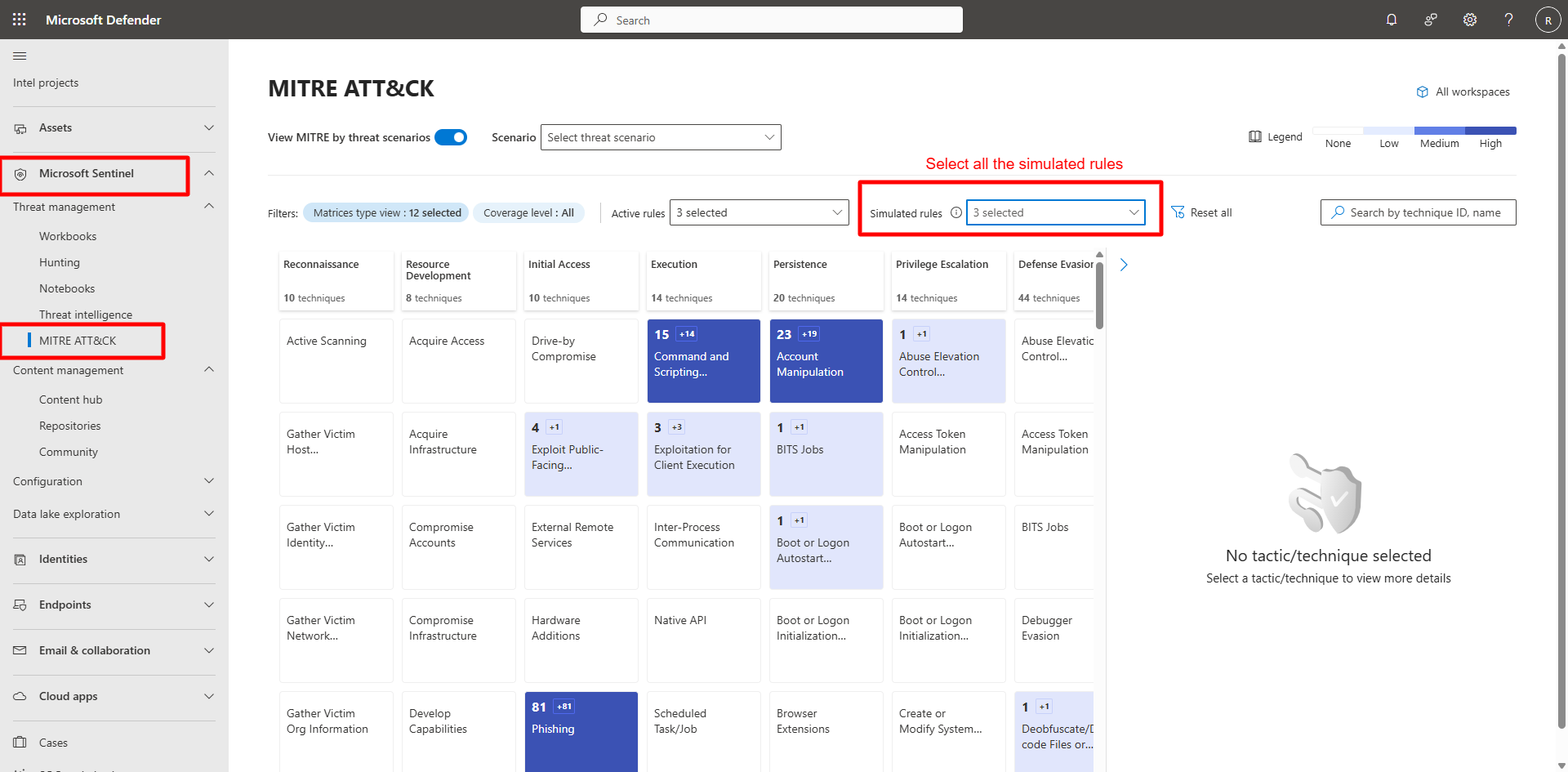Viewport: 1568px width, 772px height.
Task: Click the Endpoints icon in sidebar
Action: [20, 605]
